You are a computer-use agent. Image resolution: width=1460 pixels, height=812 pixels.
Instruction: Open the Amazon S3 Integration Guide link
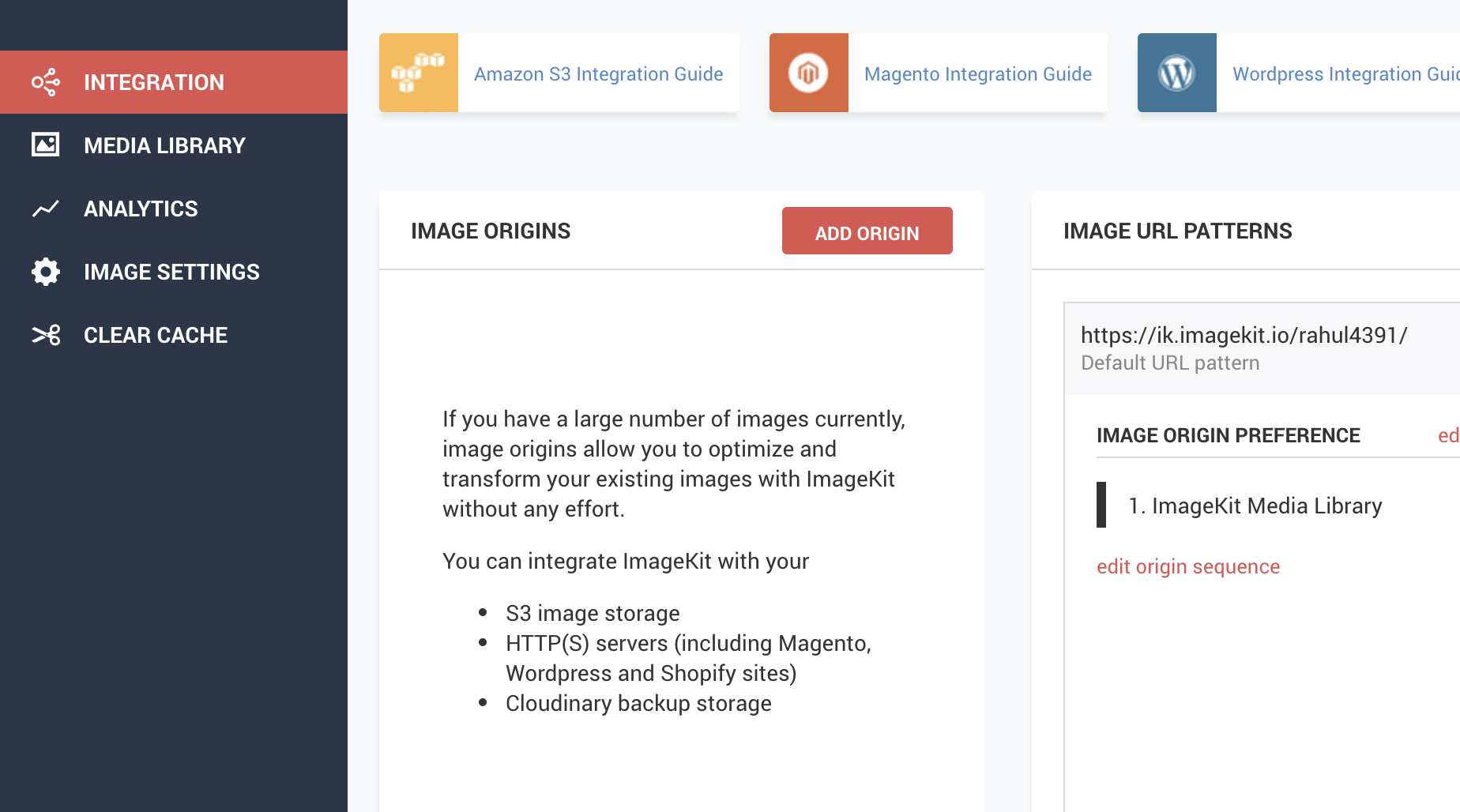point(599,74)
